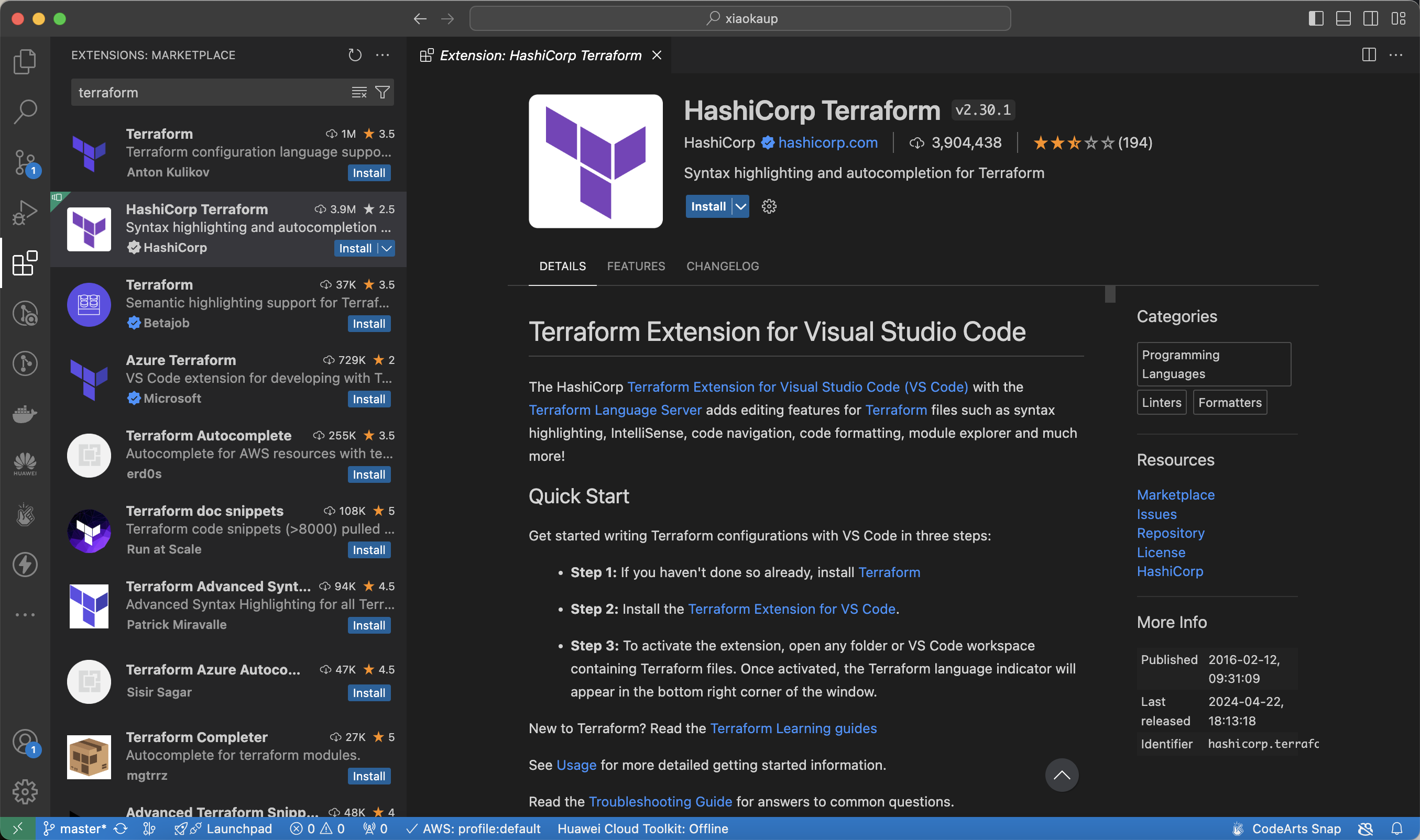Open AWS profile:default status bar item

pyautogui.click(x=473, y=828)
